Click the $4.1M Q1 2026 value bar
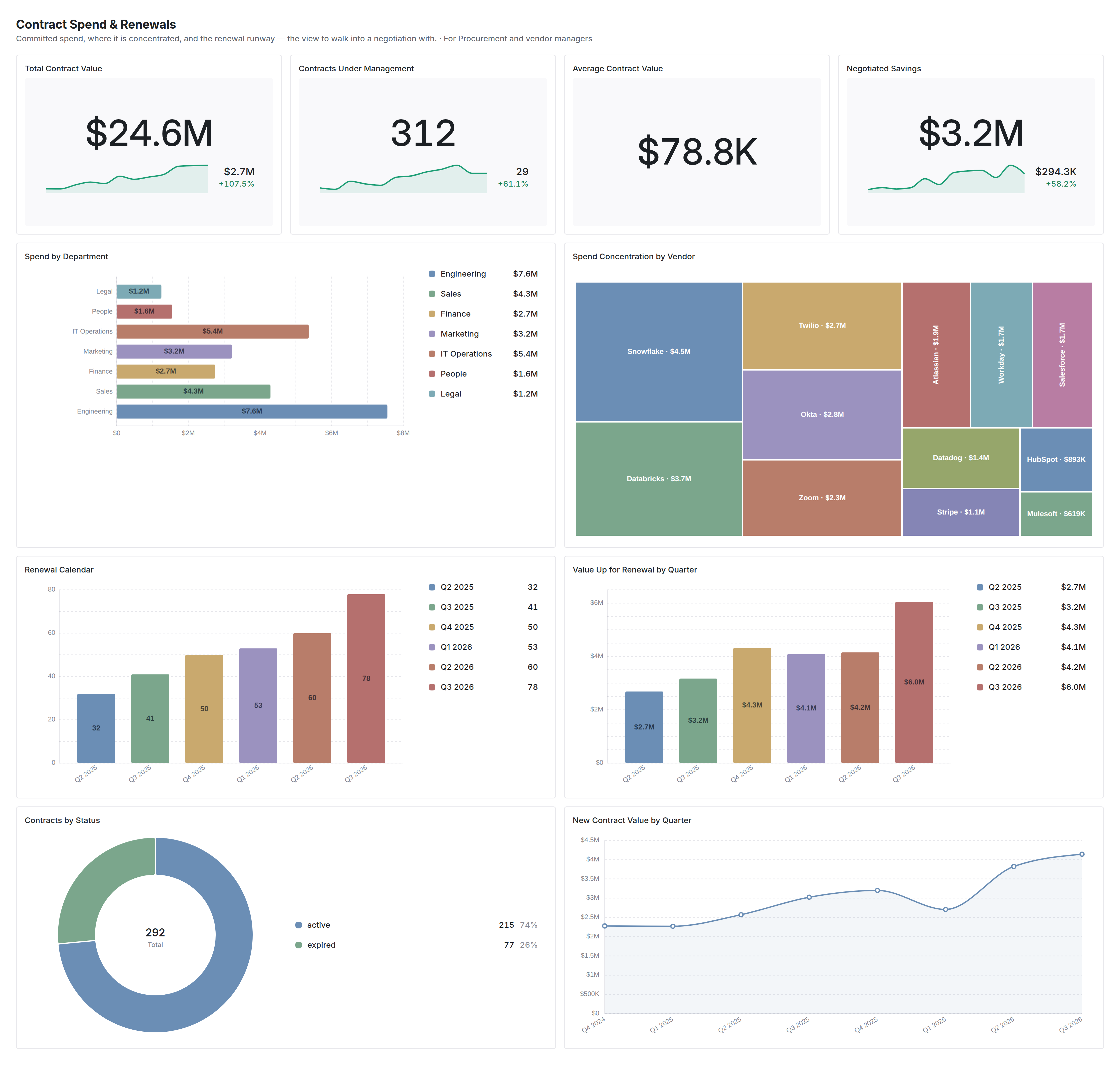 (x=806, y=708)
